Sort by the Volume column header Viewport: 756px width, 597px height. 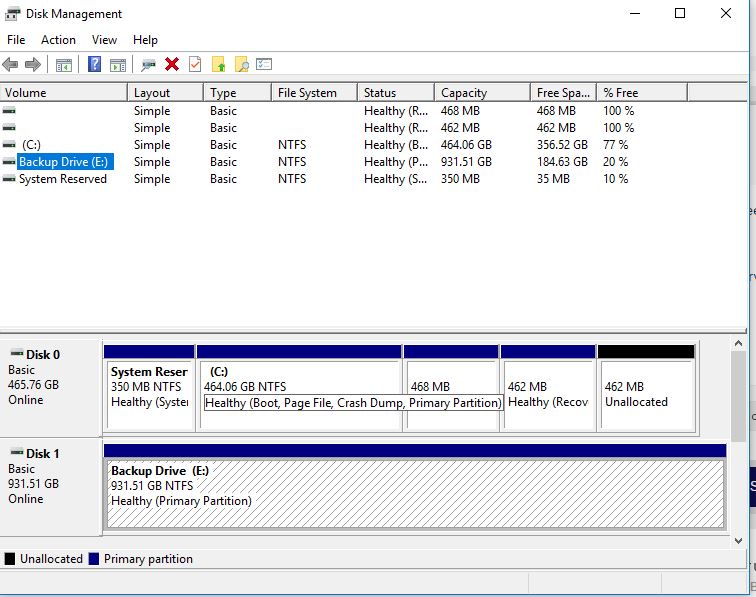click(x=64, y=93)
